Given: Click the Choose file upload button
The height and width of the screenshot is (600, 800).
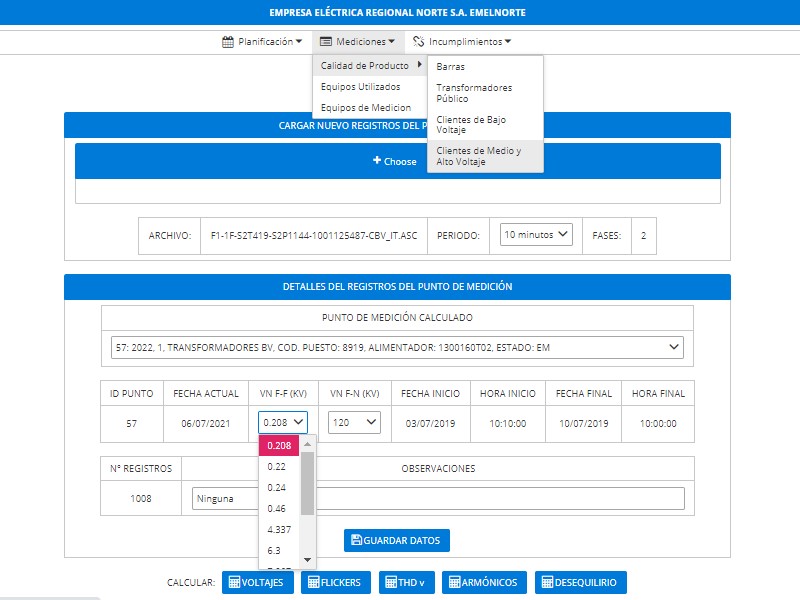Looking at the screenshot, I should [x=398, y=161].
